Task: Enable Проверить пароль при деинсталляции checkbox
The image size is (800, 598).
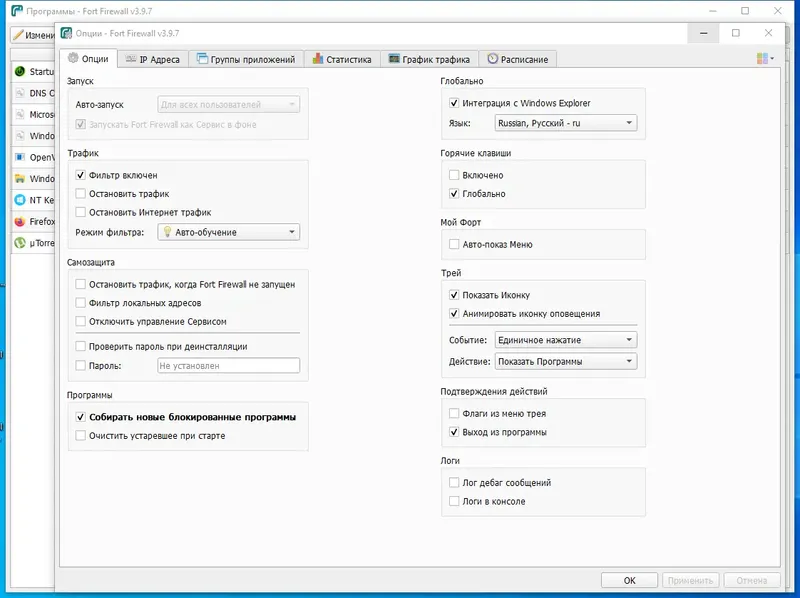Action: coord(80,346)
